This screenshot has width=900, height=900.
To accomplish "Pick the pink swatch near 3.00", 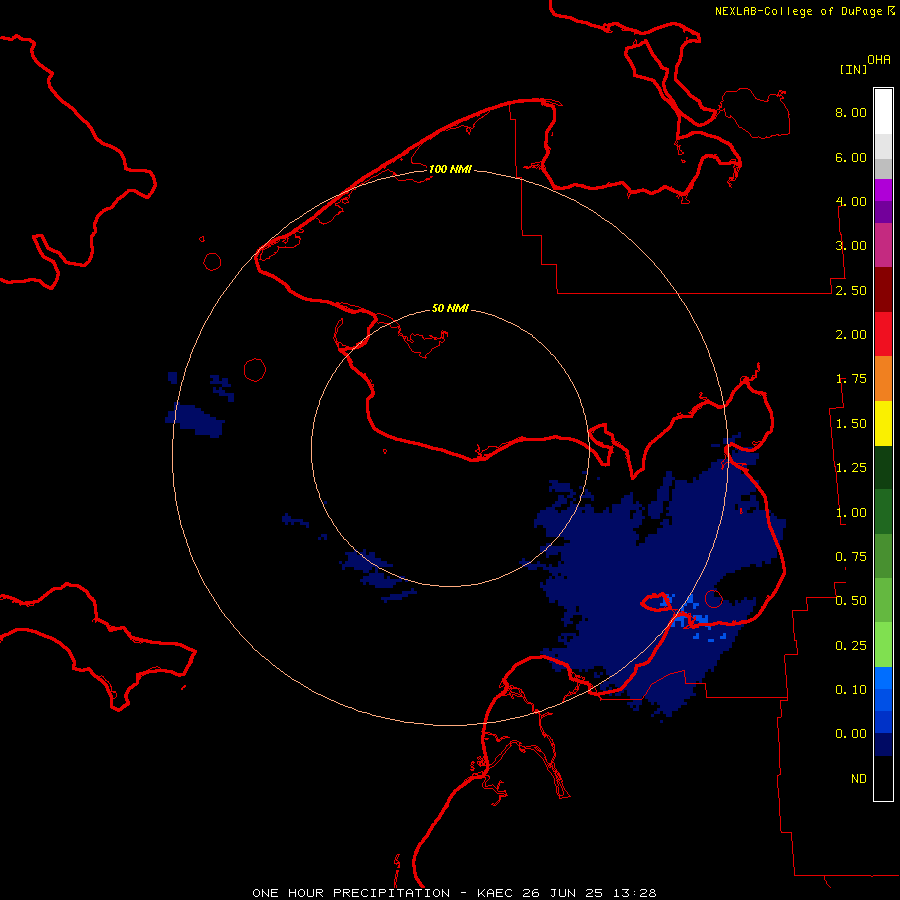I will (x=883, y=245).
